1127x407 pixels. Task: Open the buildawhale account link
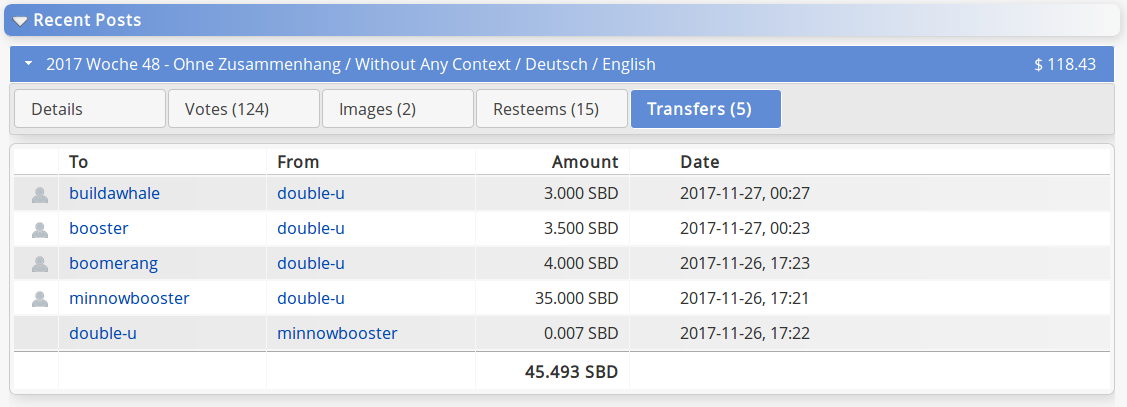pos(114,193)
